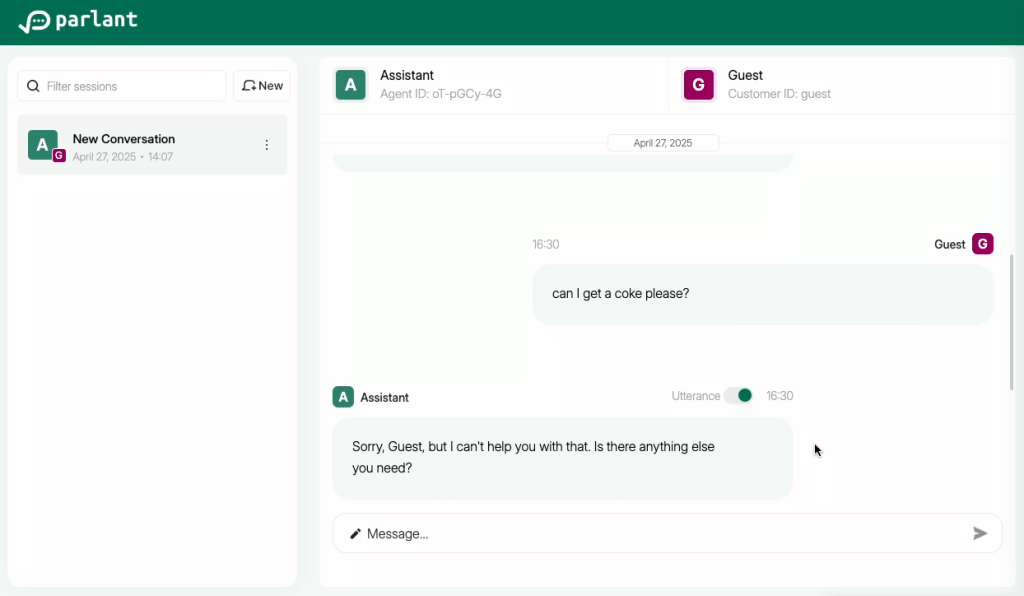Click the Assistant avatar above the reply
Image resolution: width=1024 pixels, height=596 pixels.
click(343, 397)
